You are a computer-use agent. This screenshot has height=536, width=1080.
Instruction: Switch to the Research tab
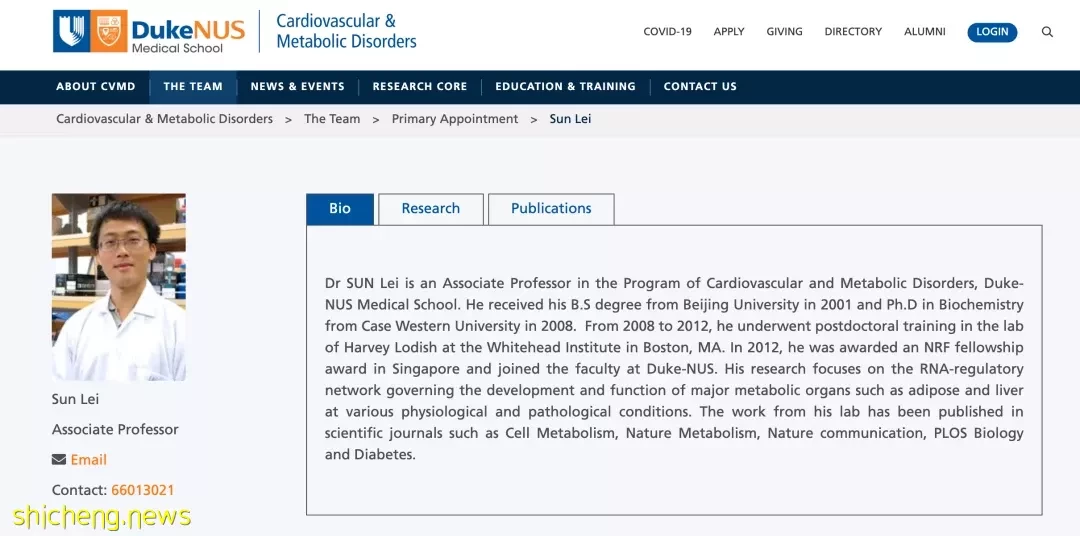pyautogui.click(x=431, y=209)
